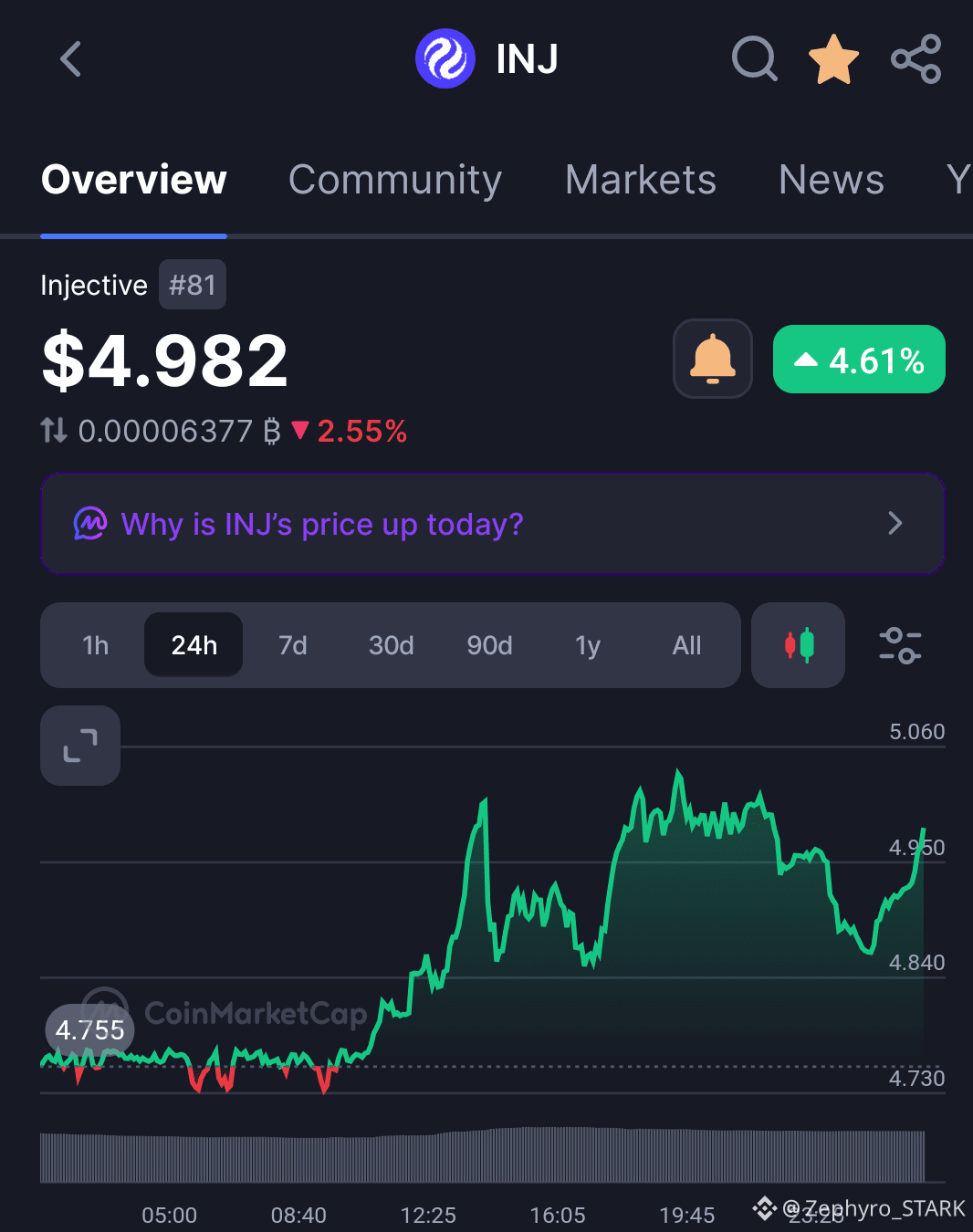This screenshot has height=1232, width=973.
Task: Tap the 5.060 axis label
Action: [x=916, y=732]
